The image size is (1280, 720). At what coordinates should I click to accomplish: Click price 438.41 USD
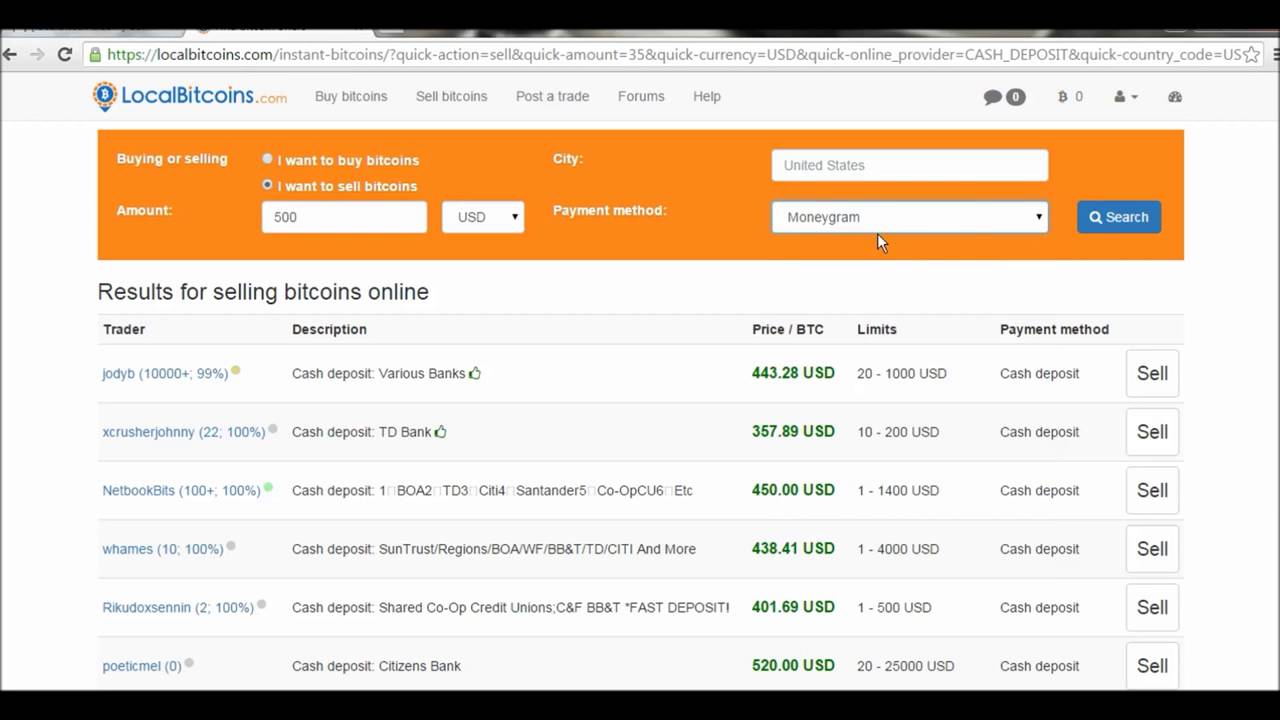(x=793, y=548)
